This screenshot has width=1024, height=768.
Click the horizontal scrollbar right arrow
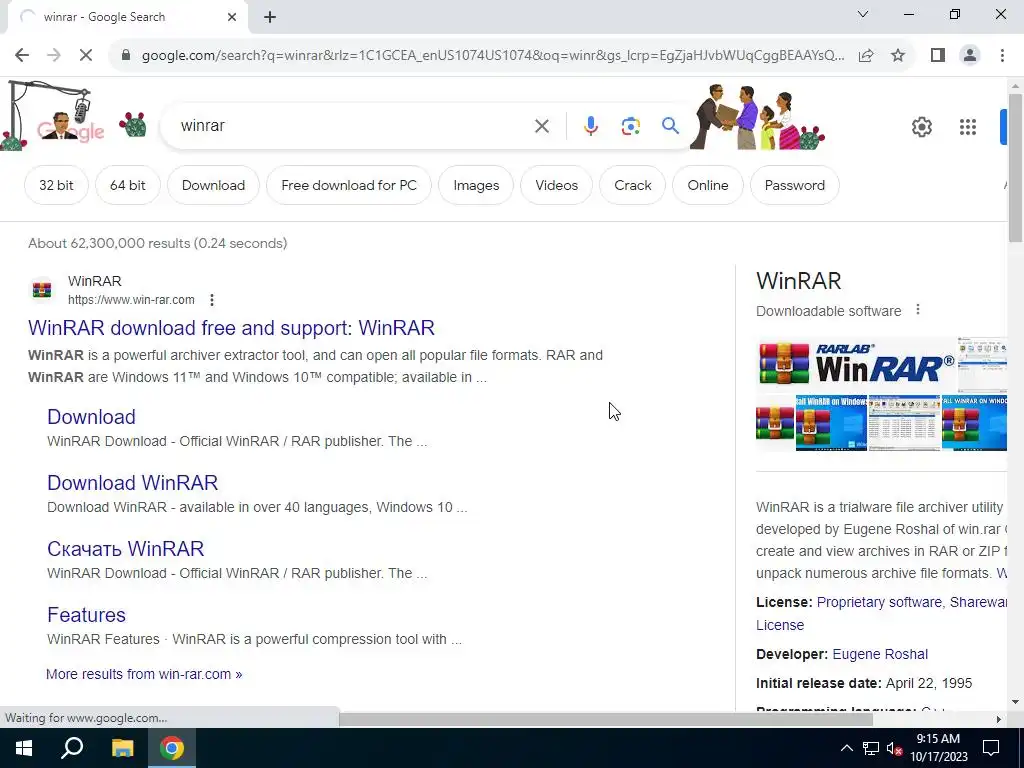(x=999, y=720)
